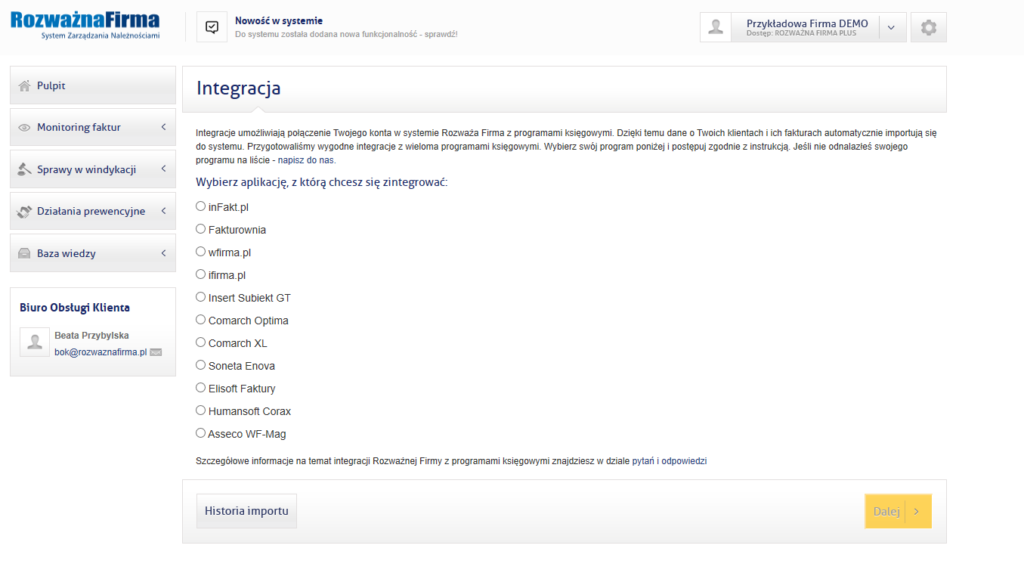Open Działania prewencyjne menu item
The image size is (1024, 570).
(x=93, y=211)
